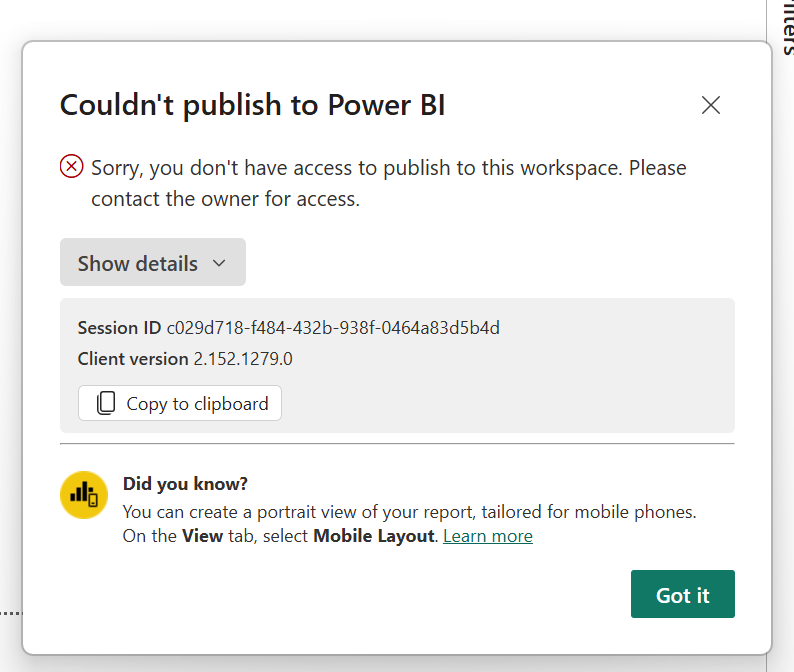The width and height of the screenshot is (794, 672).
Task: Click the Mobile Layout bold text in tip
Action: (374, 536)
